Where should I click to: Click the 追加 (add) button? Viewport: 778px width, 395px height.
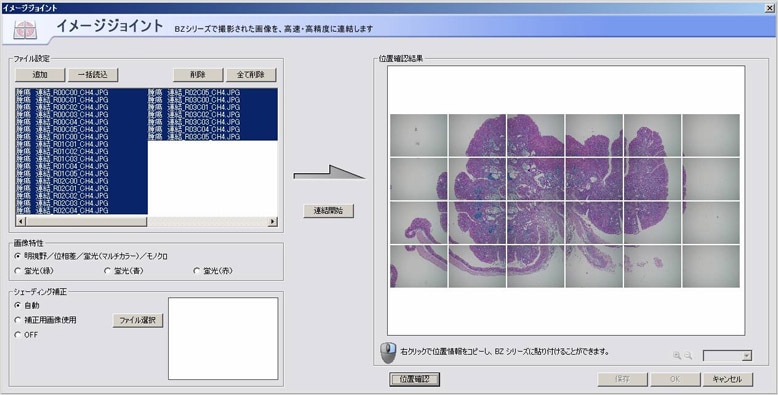[x=40, y=75]
